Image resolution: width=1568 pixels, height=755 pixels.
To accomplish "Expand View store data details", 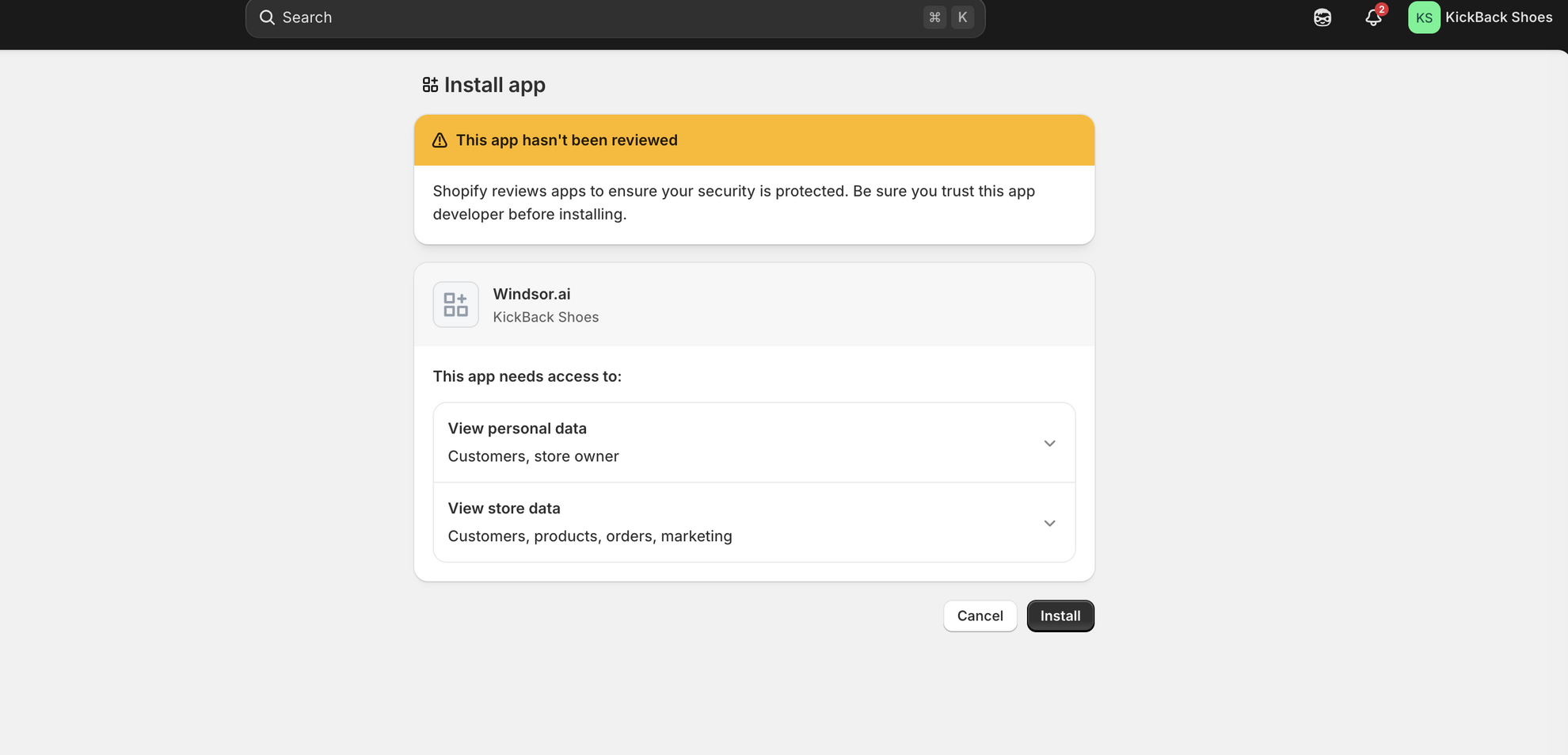I will 1049,523.
